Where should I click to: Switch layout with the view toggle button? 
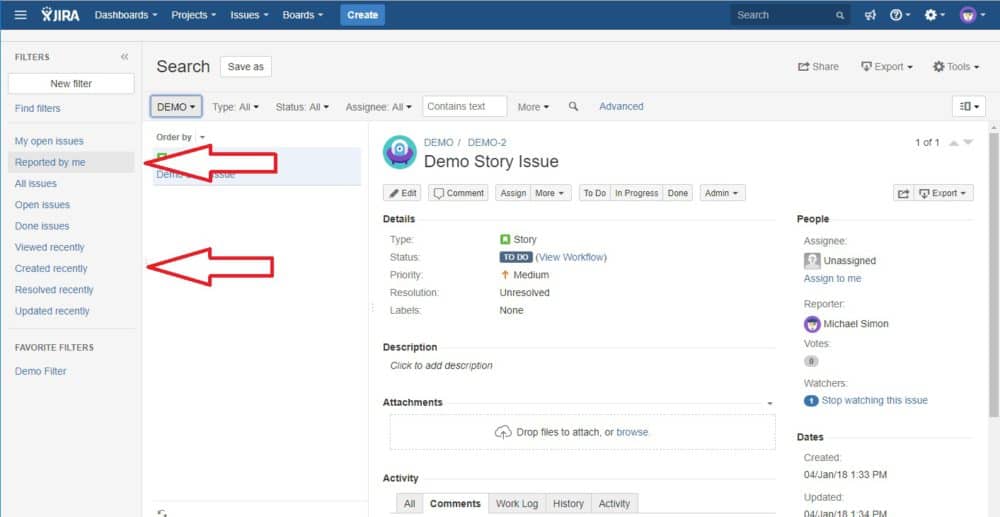tap(969, 106)
